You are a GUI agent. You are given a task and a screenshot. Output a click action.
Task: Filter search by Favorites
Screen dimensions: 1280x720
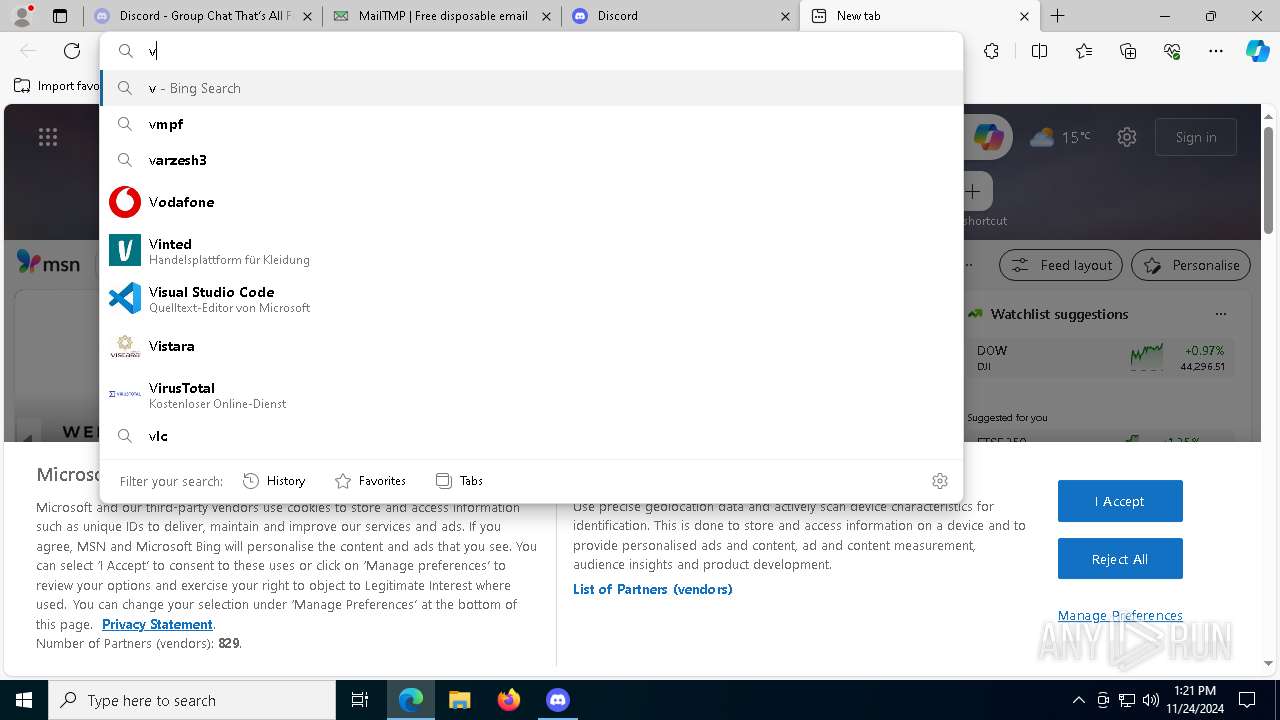coord(370,481)
